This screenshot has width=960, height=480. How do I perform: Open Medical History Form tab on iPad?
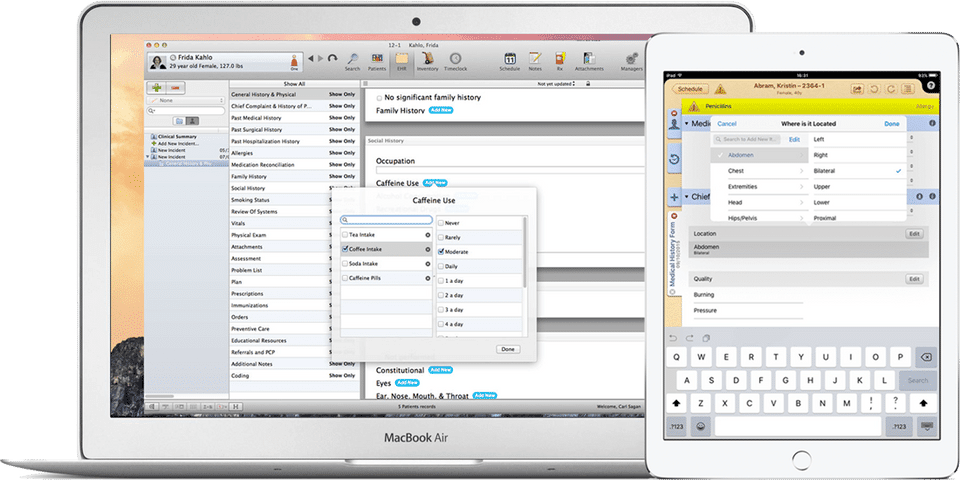(x=673, y=254)
